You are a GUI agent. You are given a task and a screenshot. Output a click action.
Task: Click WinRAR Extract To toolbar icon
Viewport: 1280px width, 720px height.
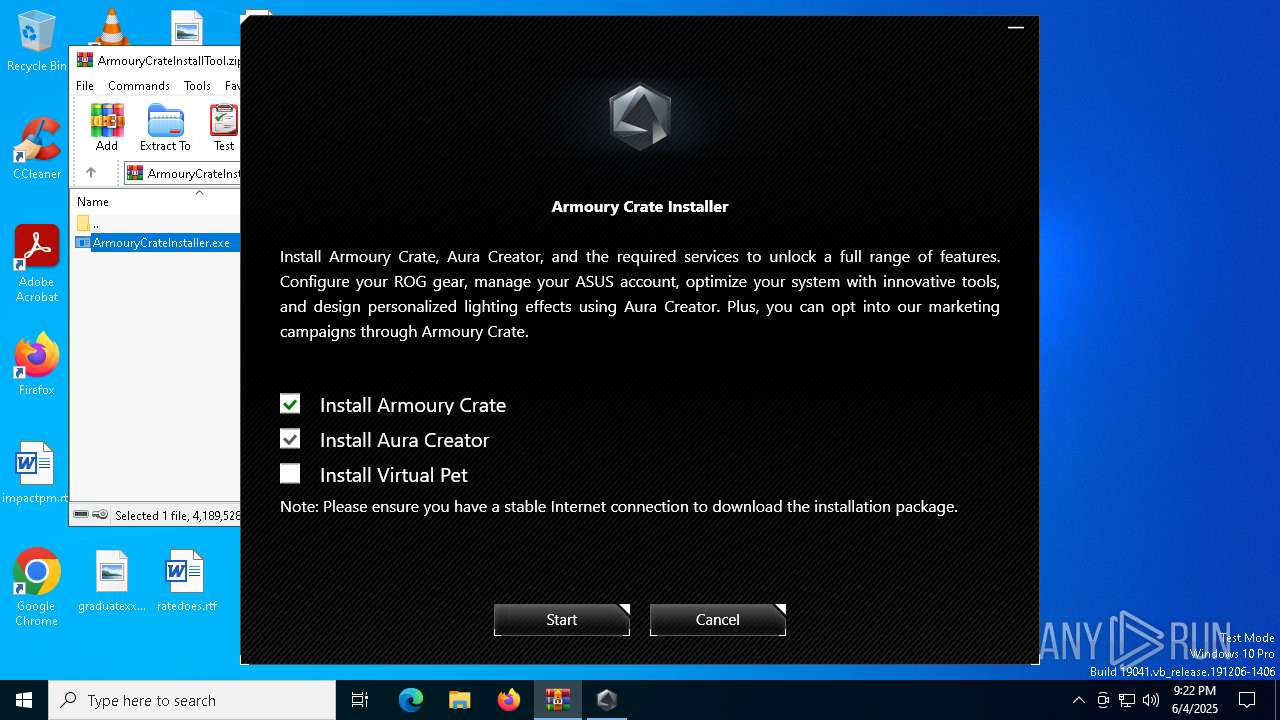point(165,127)
